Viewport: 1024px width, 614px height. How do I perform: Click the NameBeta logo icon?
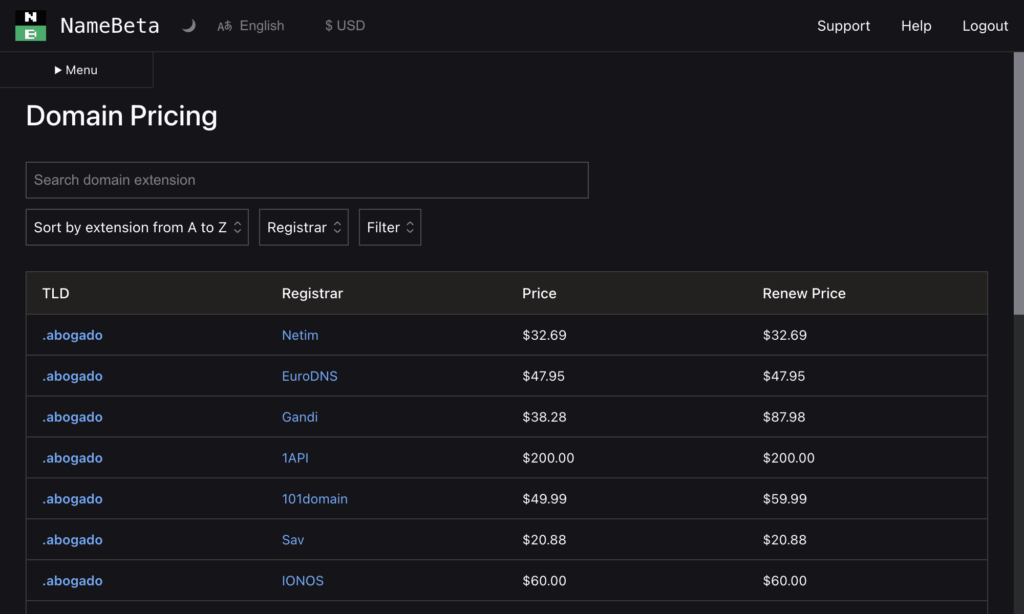point(31,25)
